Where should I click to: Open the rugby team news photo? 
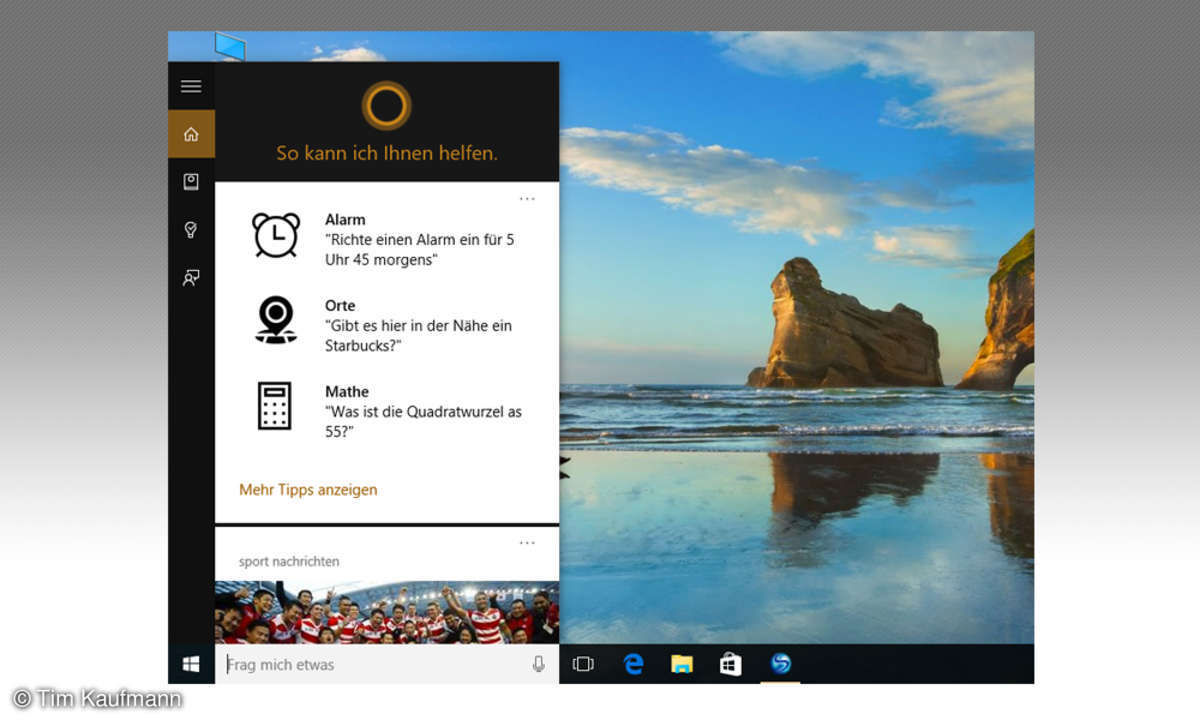click(x=387, y=612)
